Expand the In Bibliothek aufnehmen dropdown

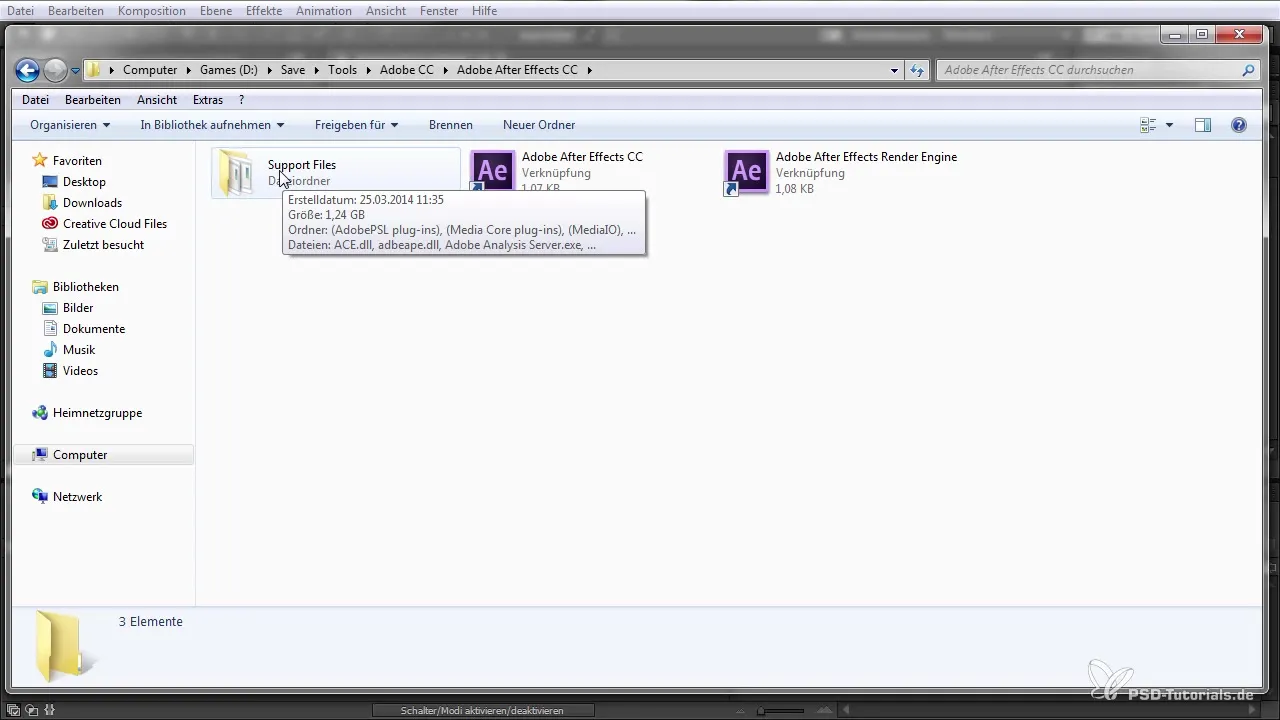(x=212, y=125)
